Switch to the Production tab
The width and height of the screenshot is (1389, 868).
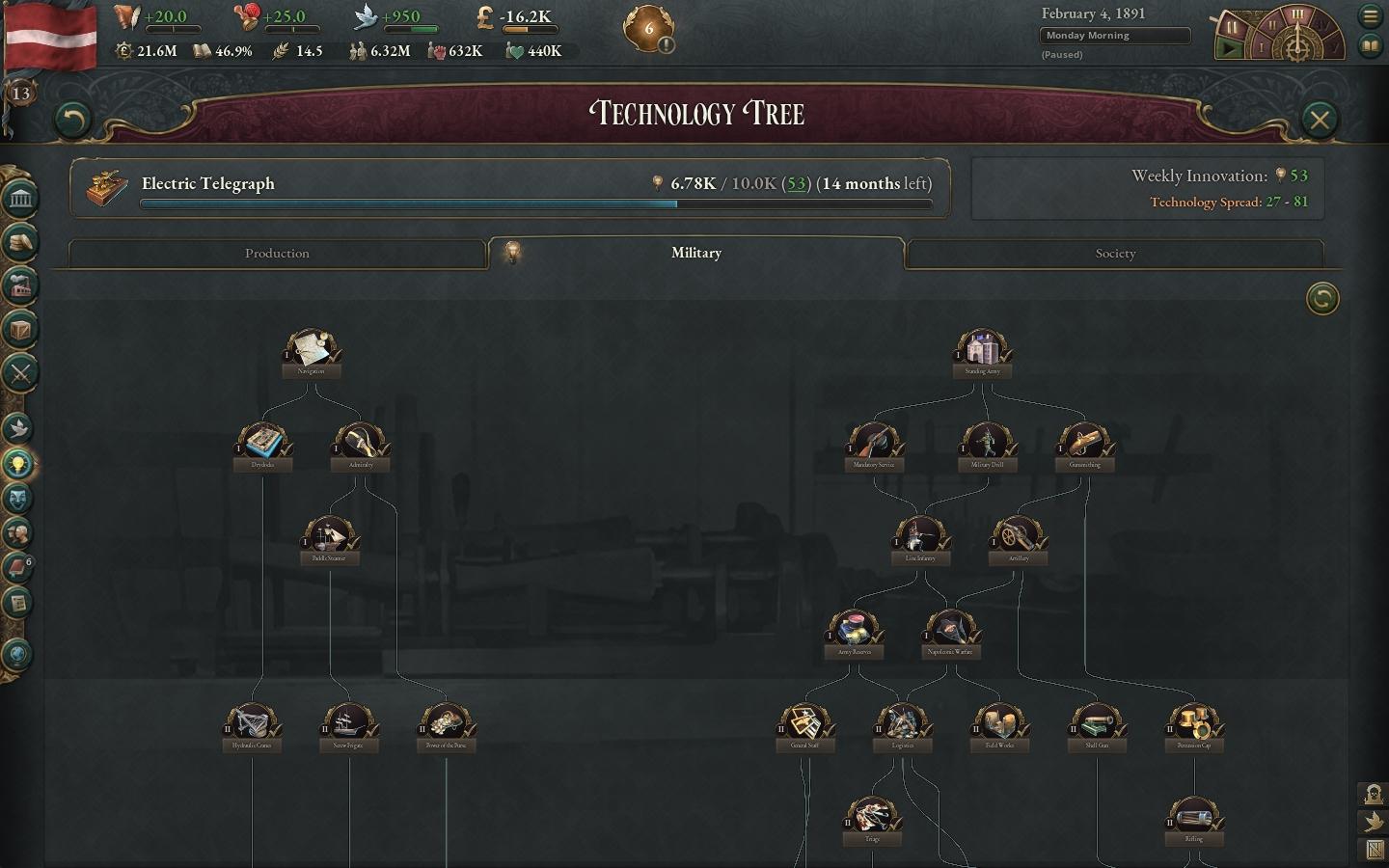click(x=277, y=254)
